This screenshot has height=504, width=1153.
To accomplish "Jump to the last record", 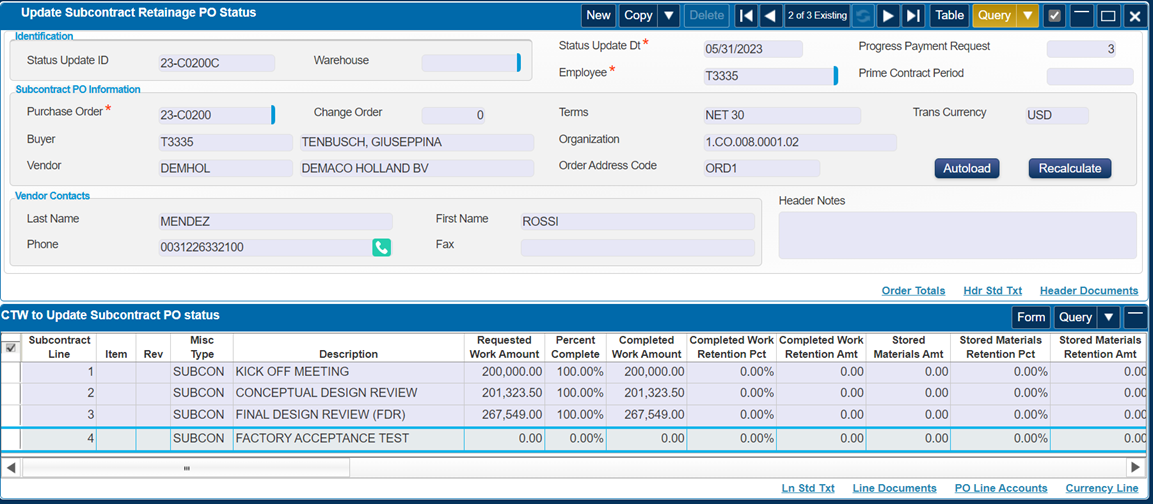I will [912, 15].
